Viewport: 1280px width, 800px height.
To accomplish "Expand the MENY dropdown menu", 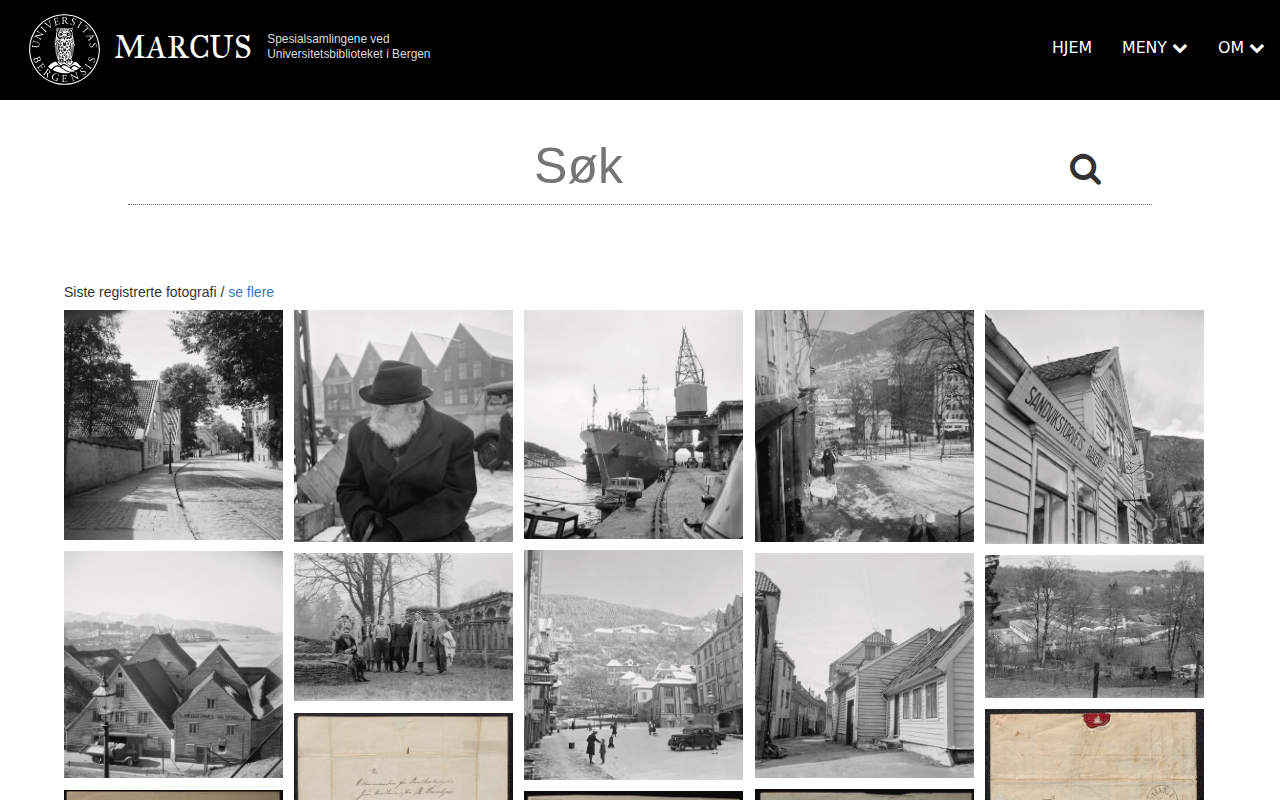I will point(1154,47).
